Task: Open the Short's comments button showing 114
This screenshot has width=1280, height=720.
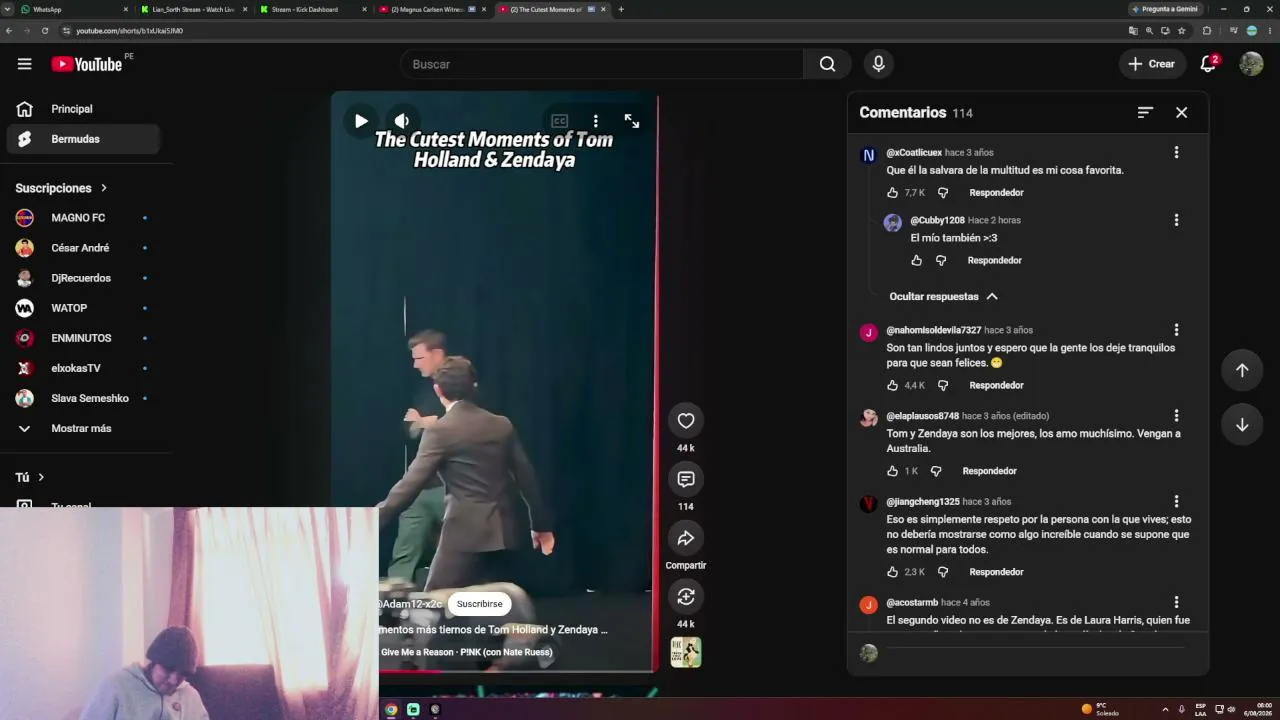Action: point(686,479)
